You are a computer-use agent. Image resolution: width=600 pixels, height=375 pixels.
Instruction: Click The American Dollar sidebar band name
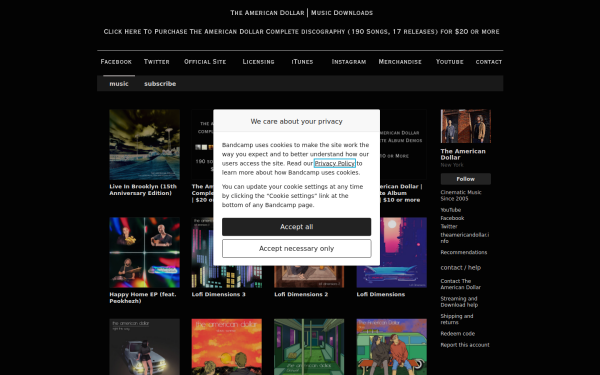[463, 154]
